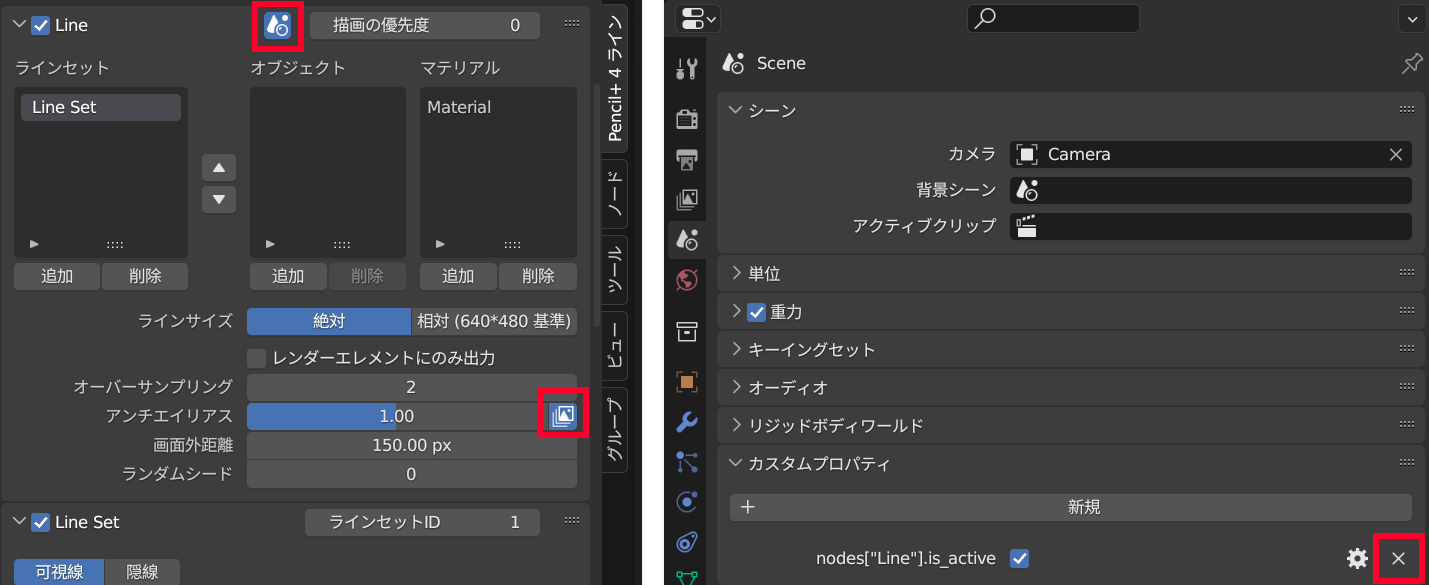Switch to the ビュー tab

[616, 346]
